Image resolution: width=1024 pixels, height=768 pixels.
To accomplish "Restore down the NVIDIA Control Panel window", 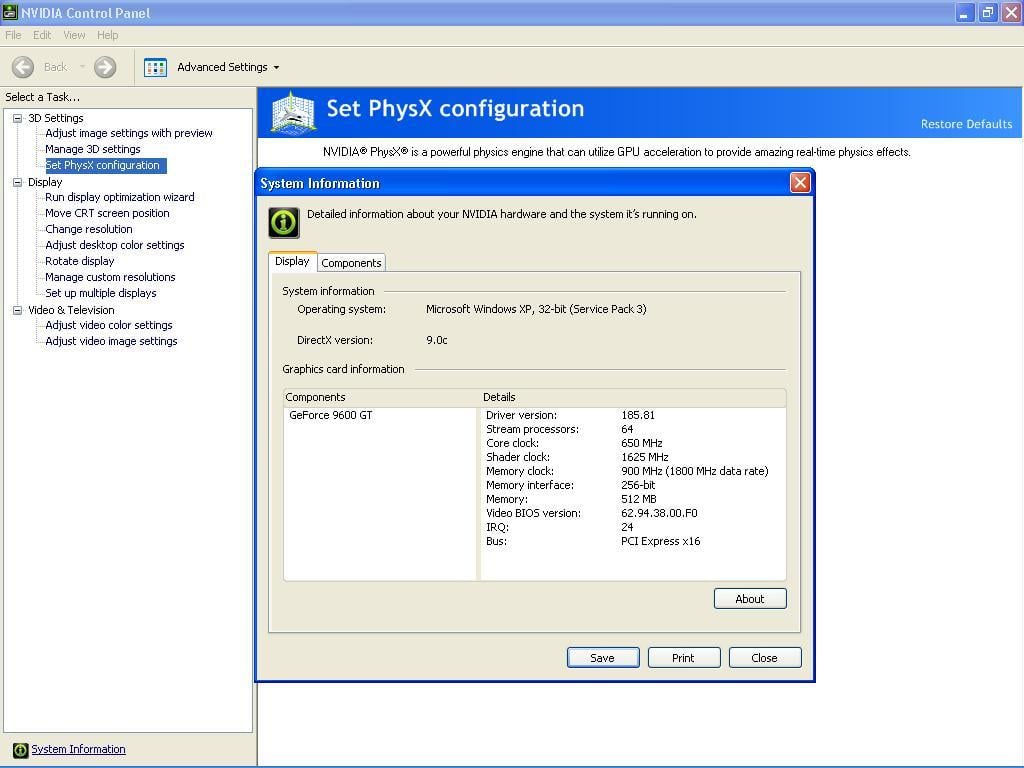I will point(987,13).
